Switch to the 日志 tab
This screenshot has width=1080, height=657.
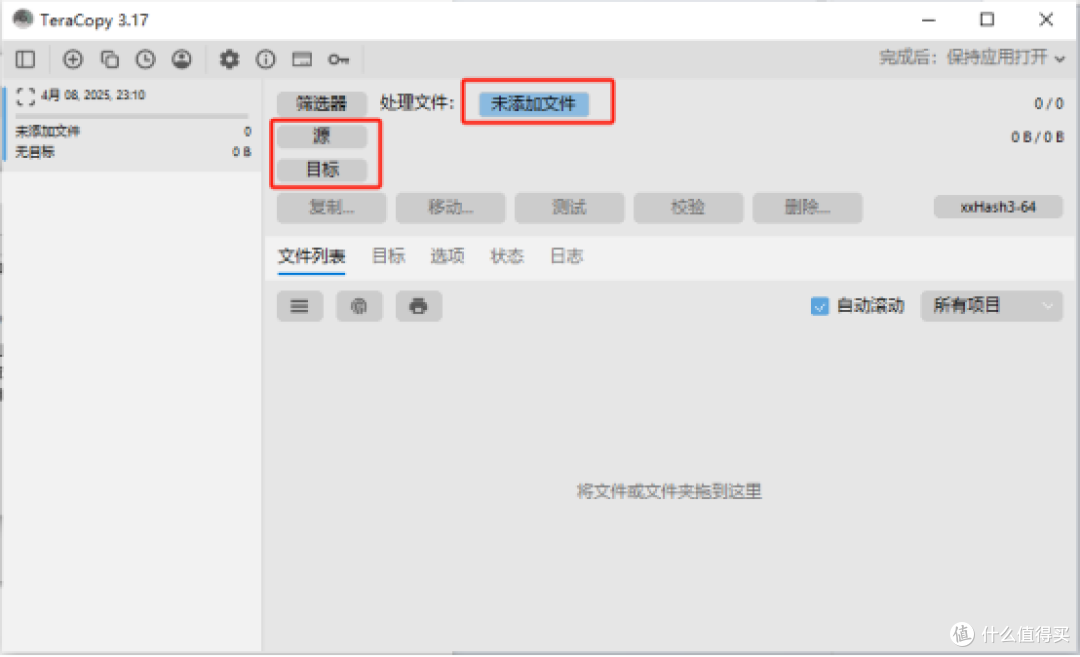click(x=567, y=256)
